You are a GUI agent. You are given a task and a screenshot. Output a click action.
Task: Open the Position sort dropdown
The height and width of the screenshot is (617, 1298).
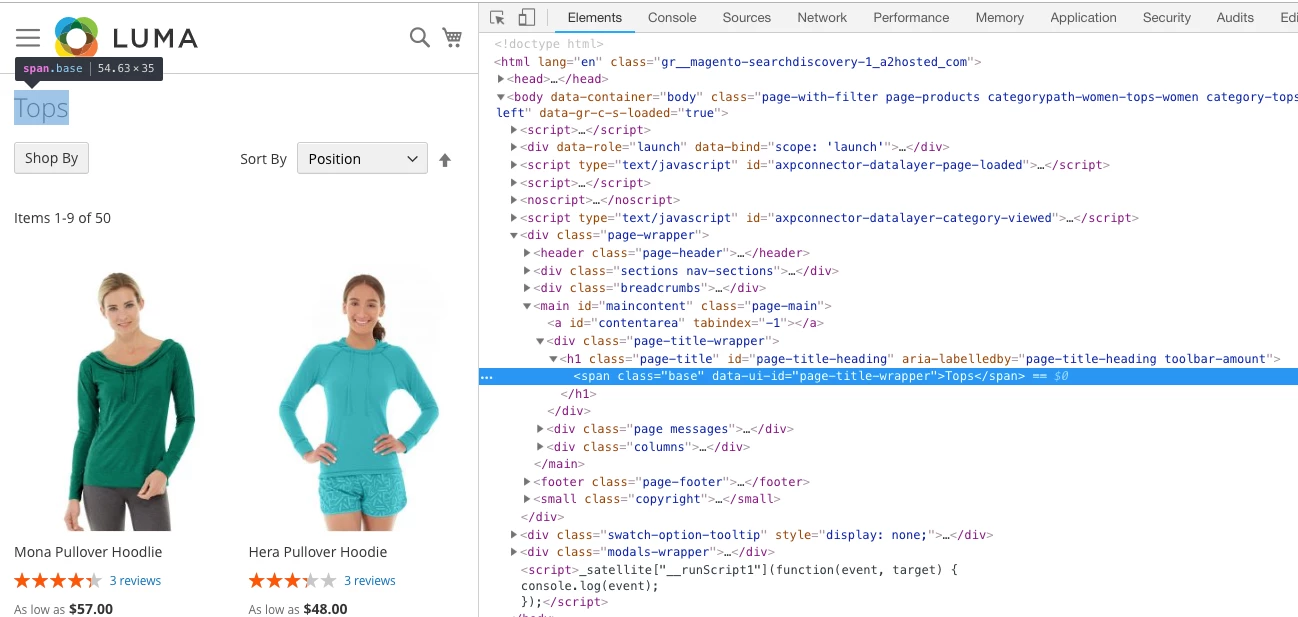click(x=362, y=159)
